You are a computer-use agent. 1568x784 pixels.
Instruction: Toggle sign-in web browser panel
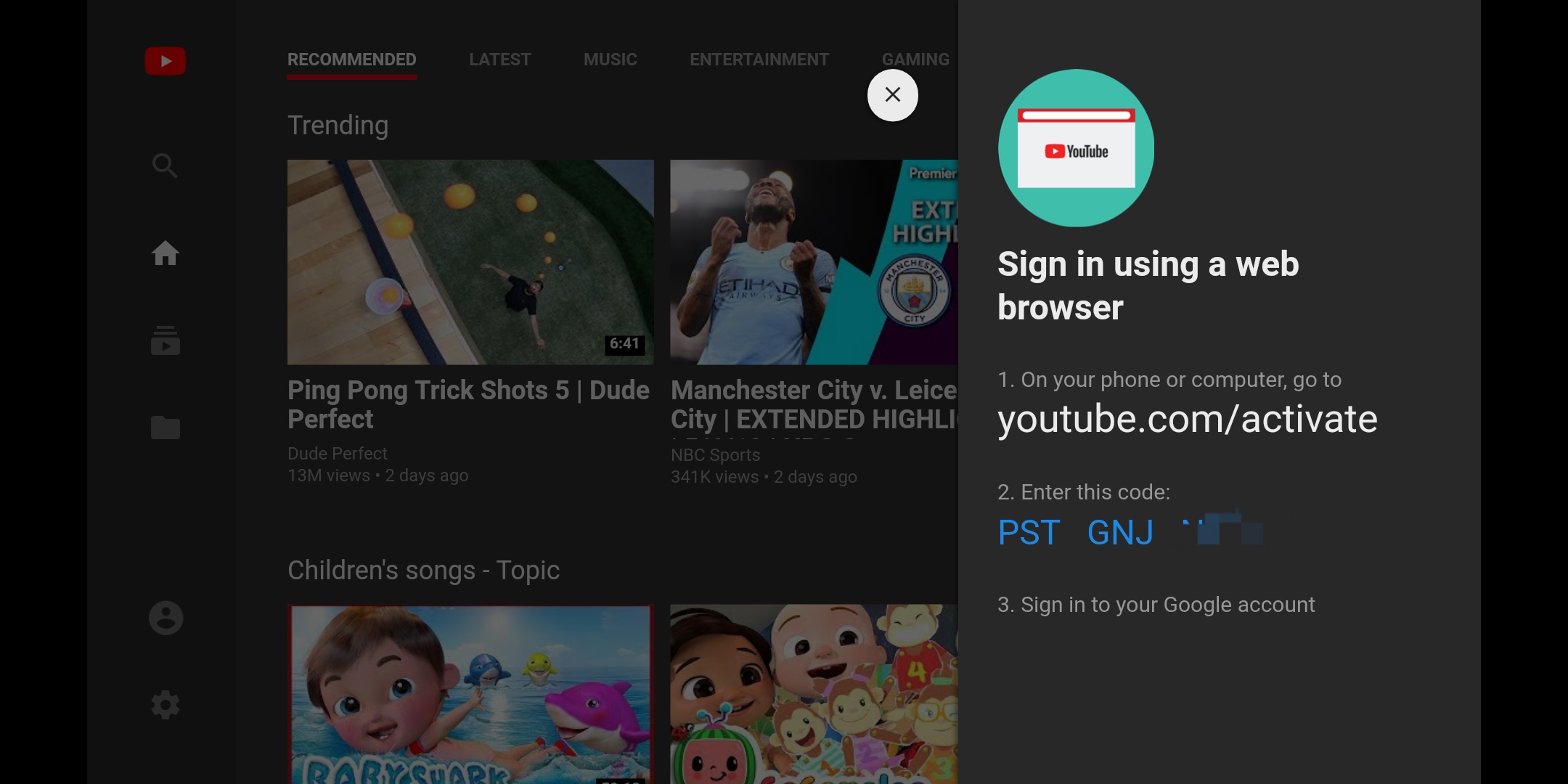tap(893, 95)
